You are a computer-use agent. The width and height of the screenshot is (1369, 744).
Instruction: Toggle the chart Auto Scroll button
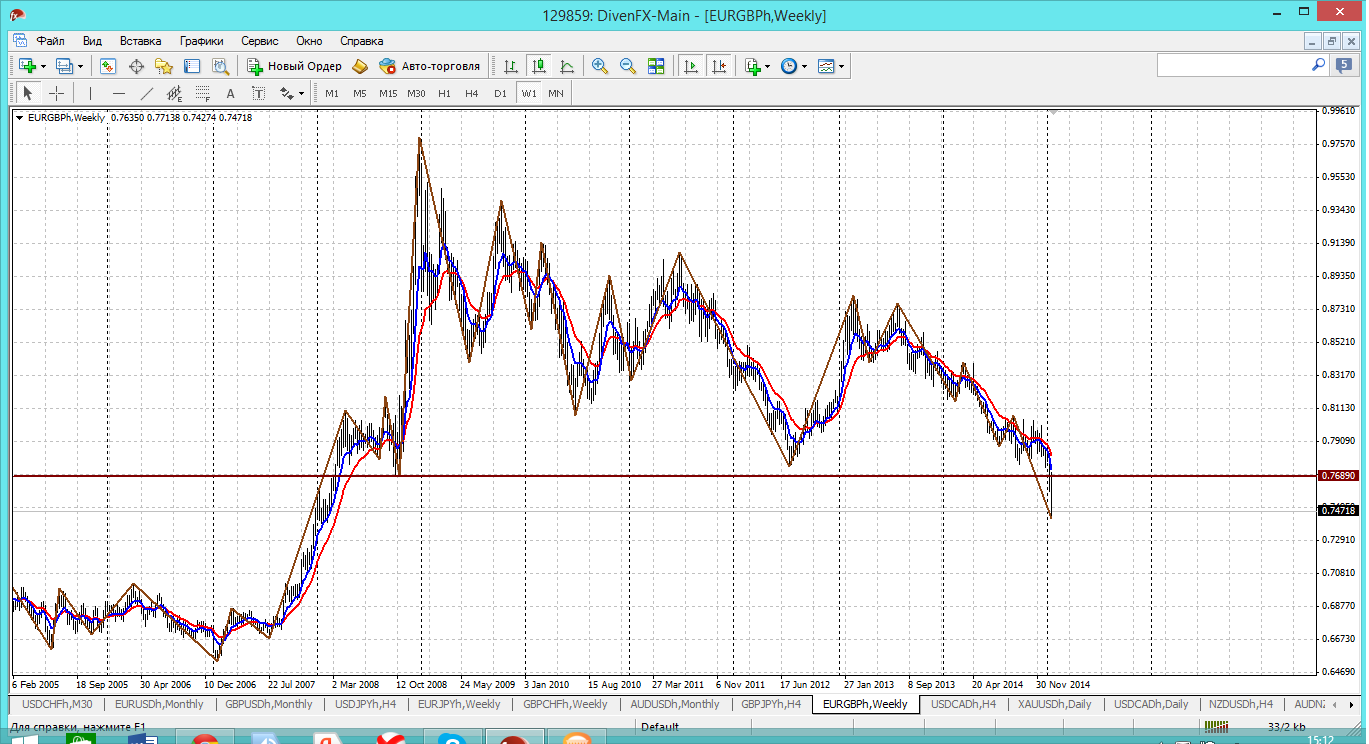(x=690, y=66)
